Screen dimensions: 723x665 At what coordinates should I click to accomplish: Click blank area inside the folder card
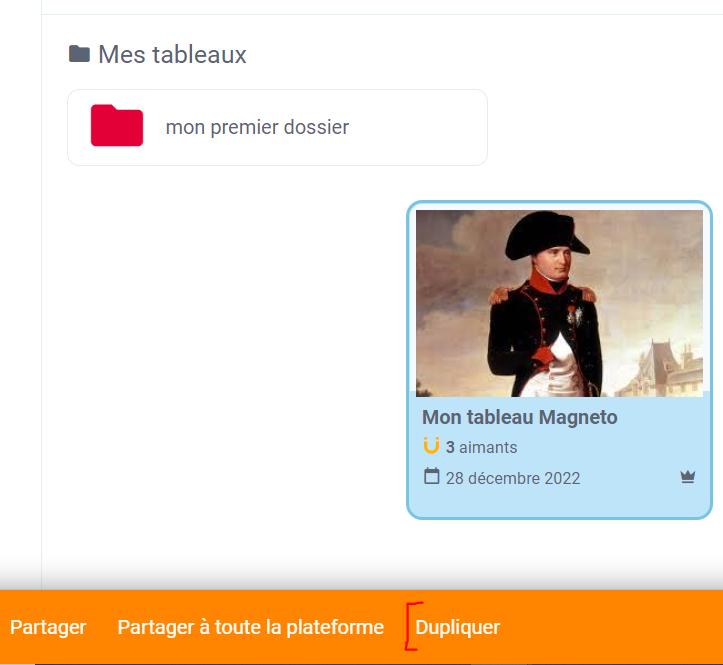click(415, 127)
